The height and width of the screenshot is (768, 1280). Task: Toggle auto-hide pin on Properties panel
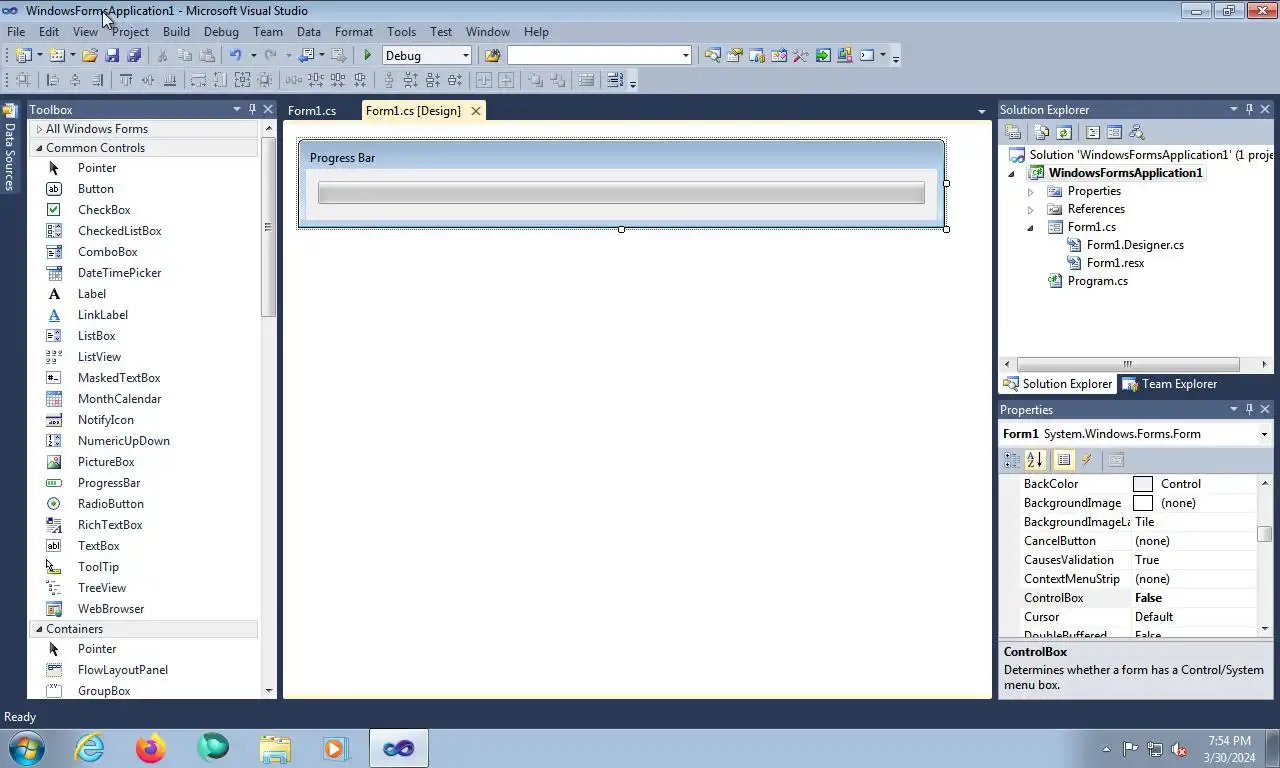tap(1249, 409)
